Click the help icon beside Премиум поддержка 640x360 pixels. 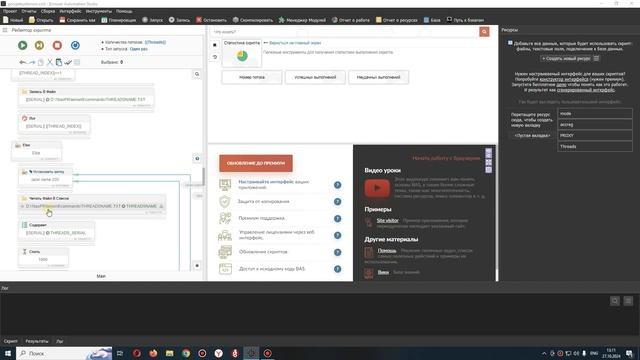338,219
